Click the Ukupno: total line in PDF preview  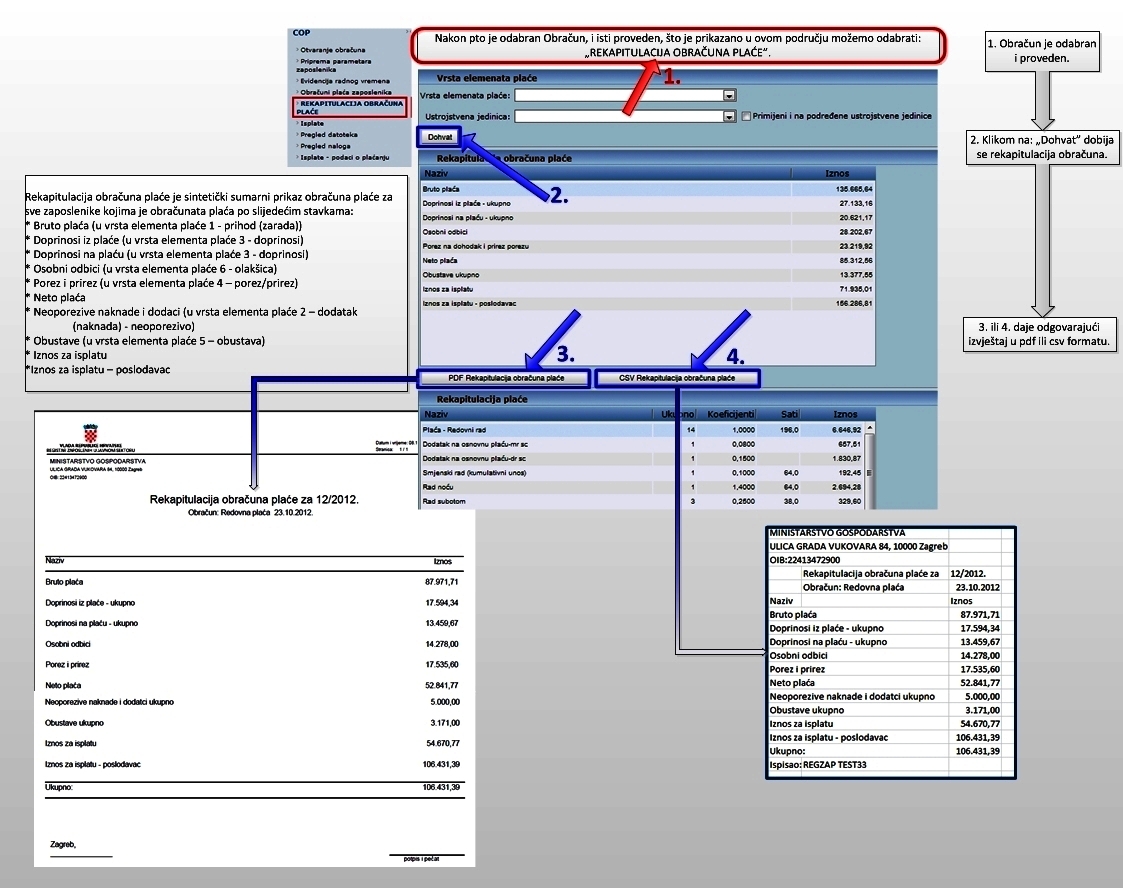[254, 787]
